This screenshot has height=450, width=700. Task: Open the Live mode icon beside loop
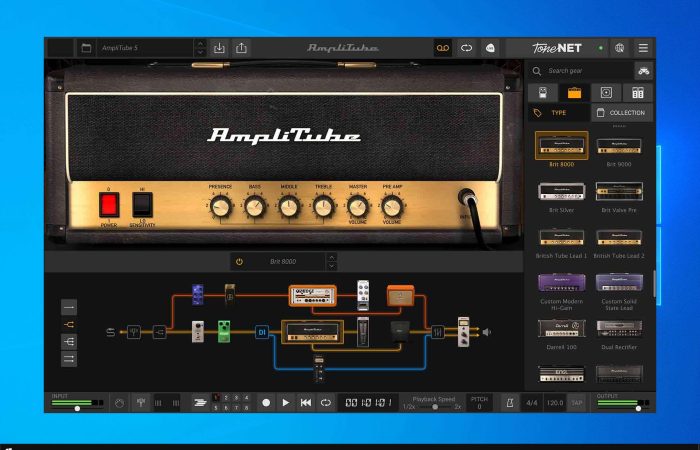point(490,48)
